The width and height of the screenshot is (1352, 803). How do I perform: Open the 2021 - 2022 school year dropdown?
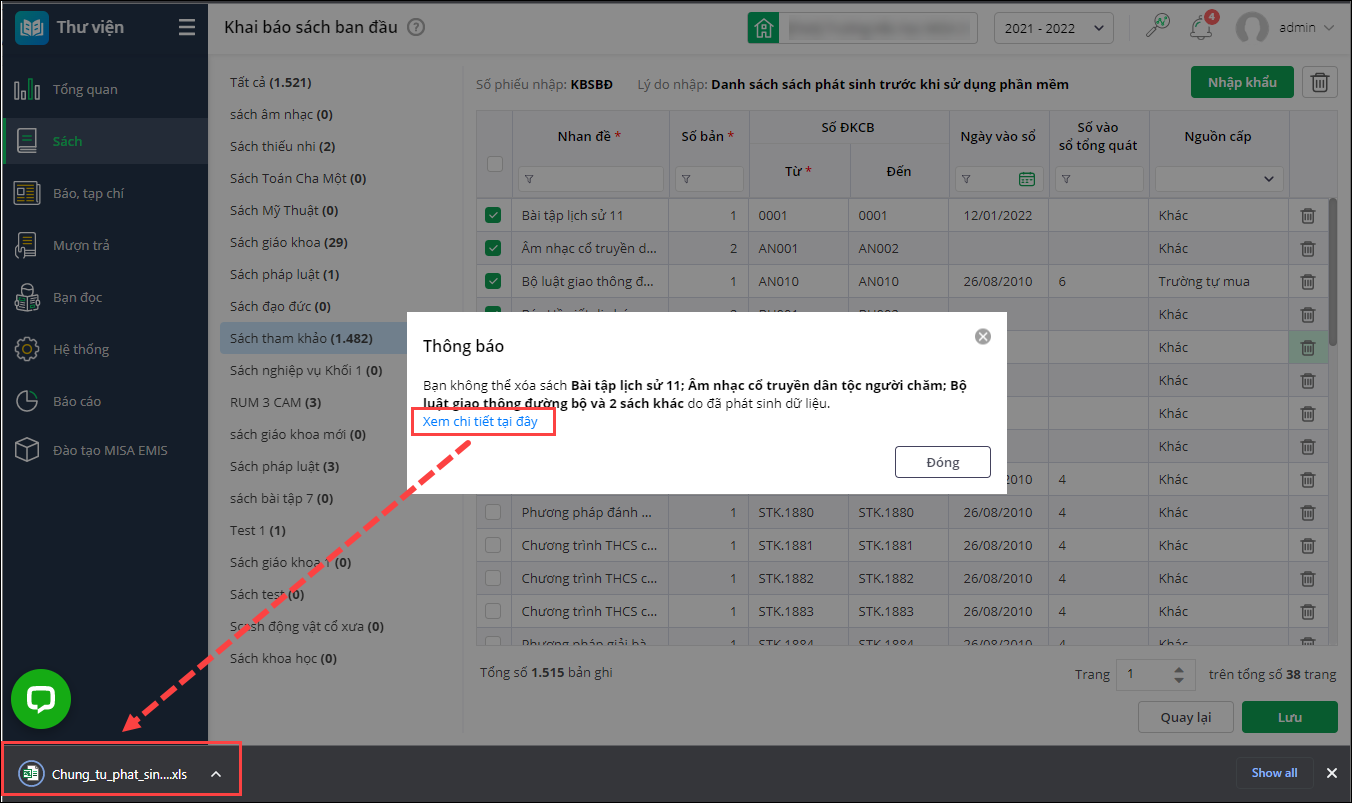(1054, 28)
